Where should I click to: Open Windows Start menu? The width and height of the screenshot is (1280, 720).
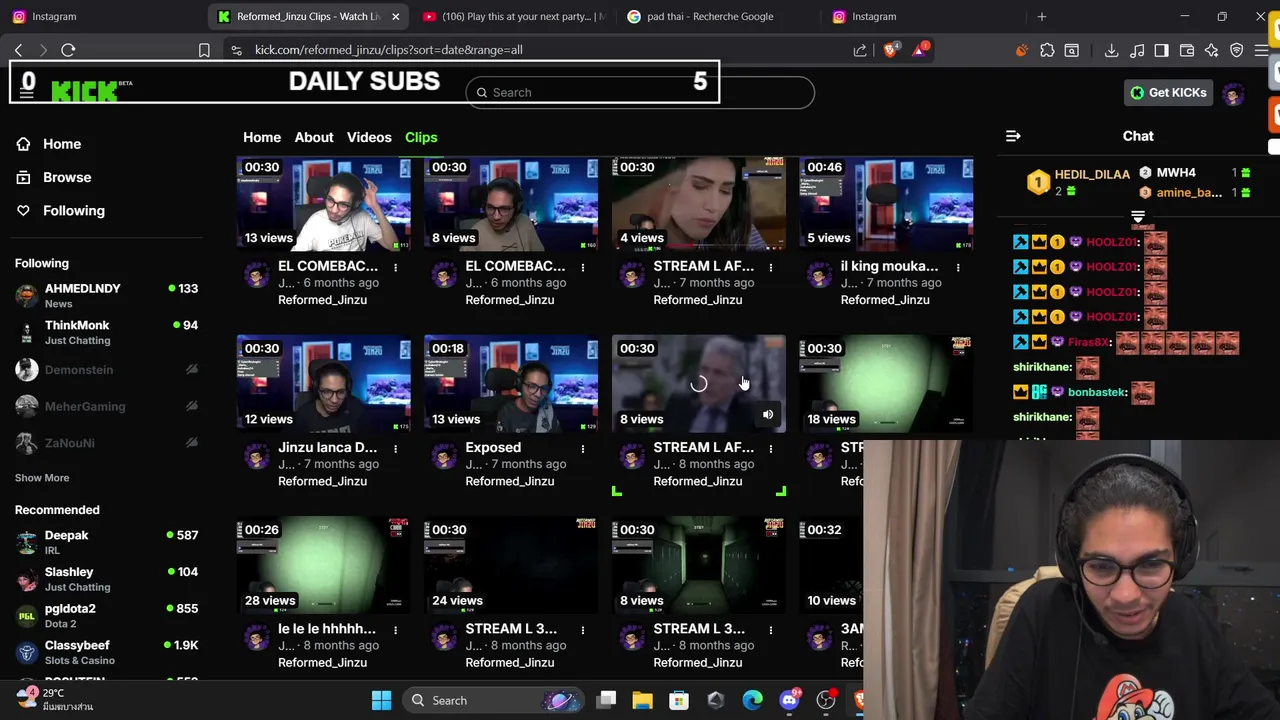[381, 700]
